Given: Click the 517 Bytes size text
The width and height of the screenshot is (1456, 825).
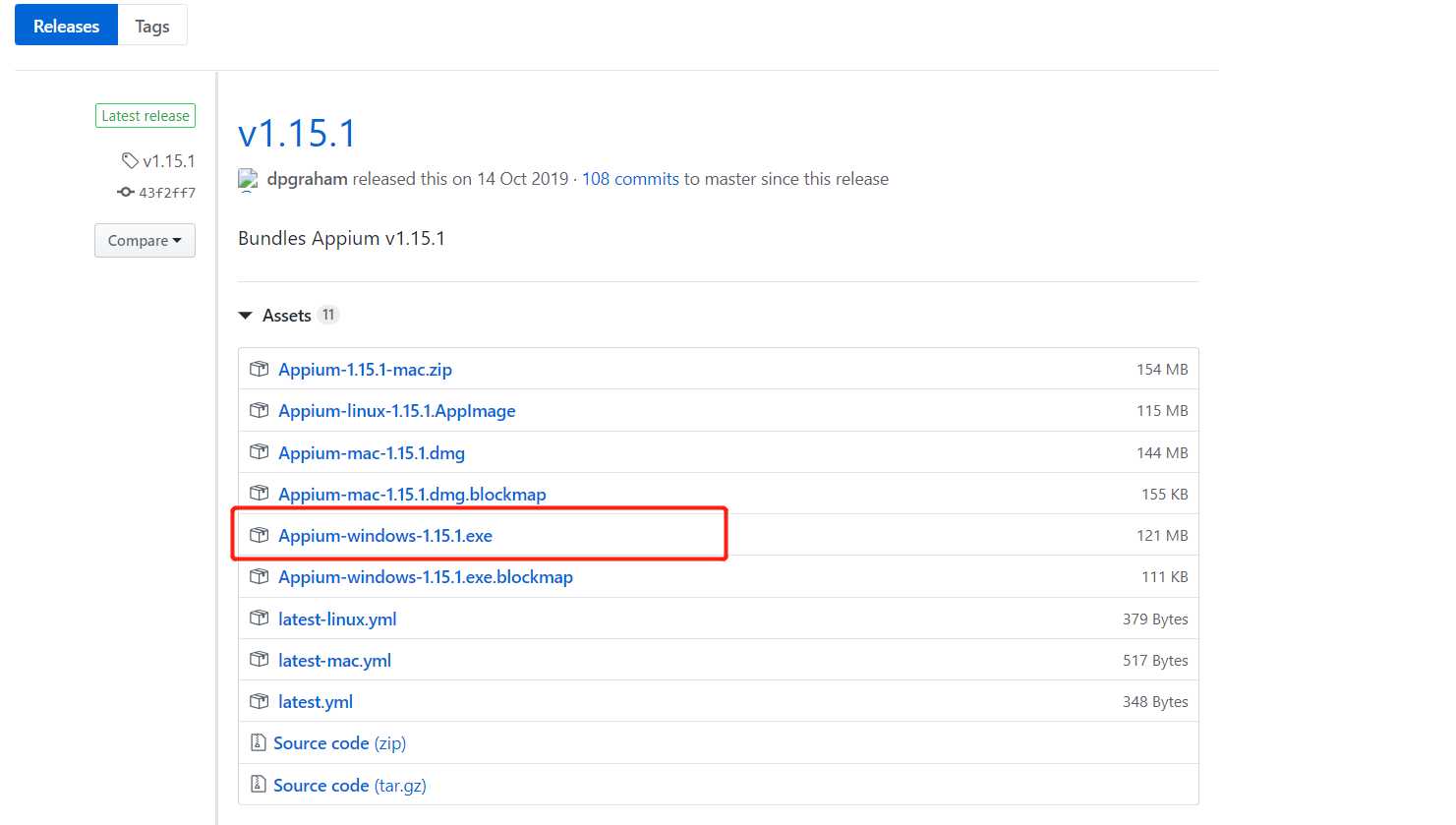Looking at the screenshot, I should coord(1155,661).
